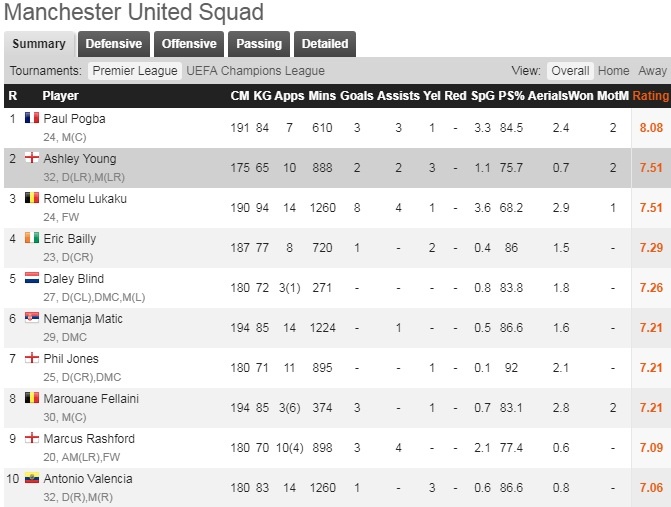Sort the table by Goals column

(356, 96)
